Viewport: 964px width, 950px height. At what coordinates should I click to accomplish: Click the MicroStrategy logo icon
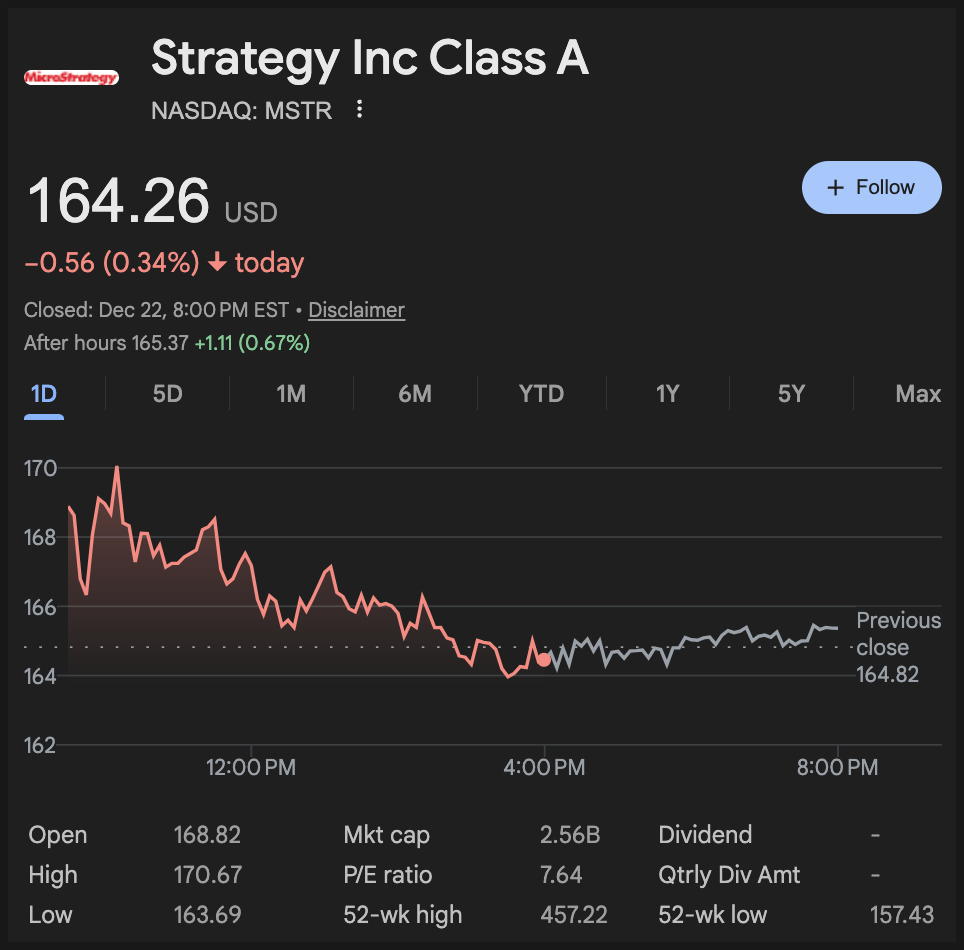tap(71, 77)
